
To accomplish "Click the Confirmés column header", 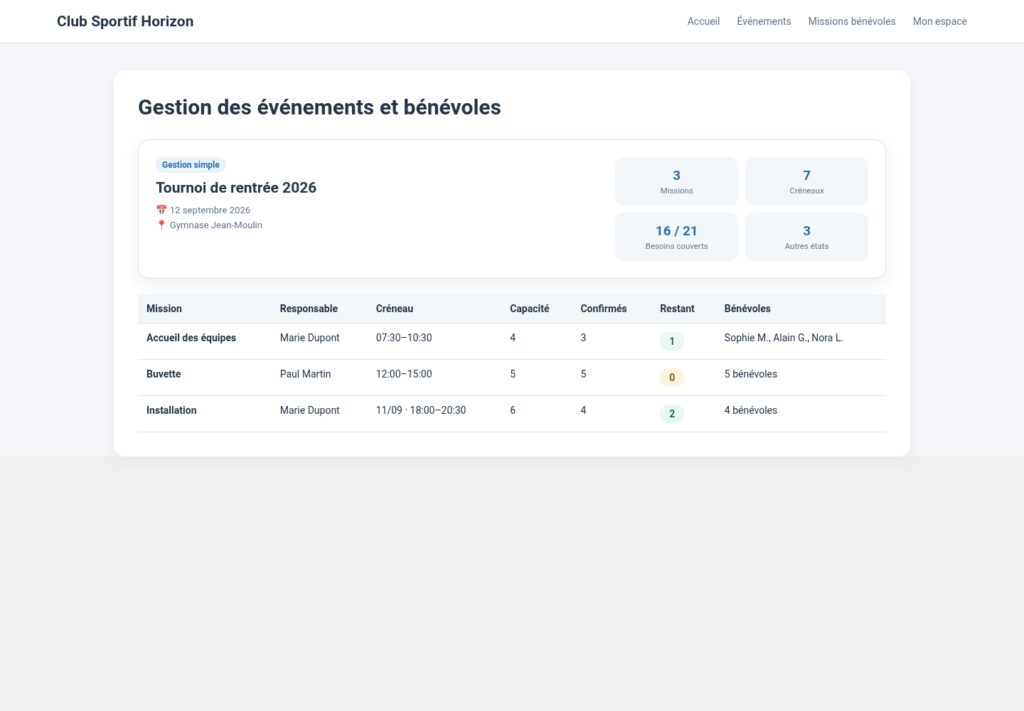I will [603, 309].
